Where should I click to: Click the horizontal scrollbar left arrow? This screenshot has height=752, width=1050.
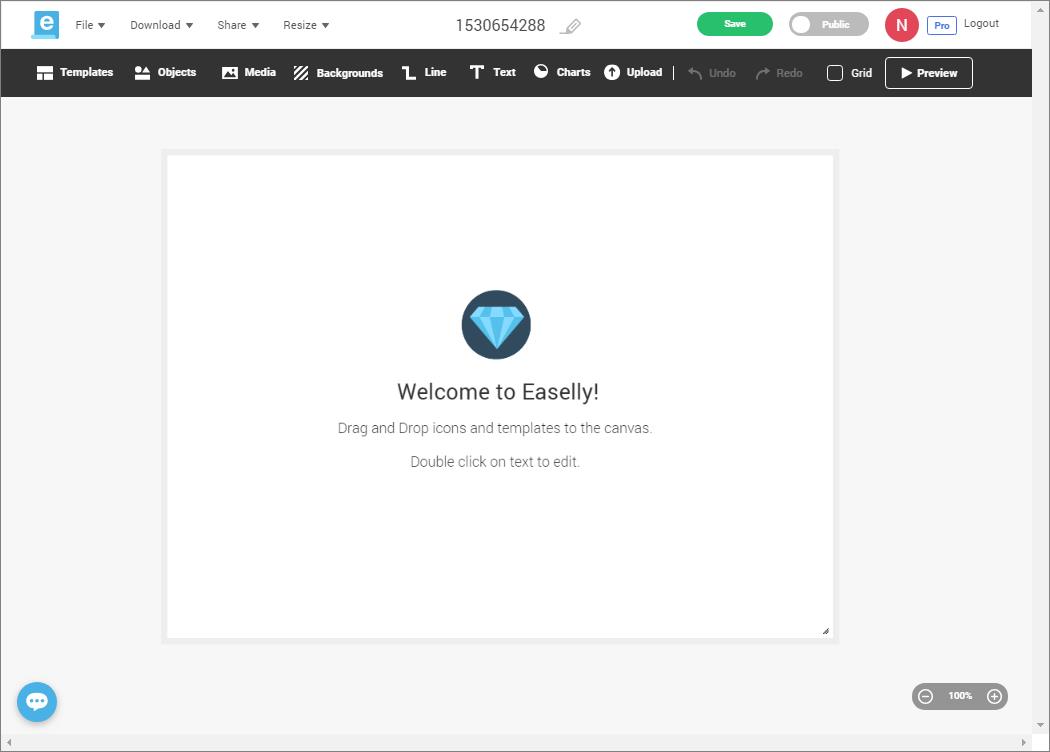9,742
